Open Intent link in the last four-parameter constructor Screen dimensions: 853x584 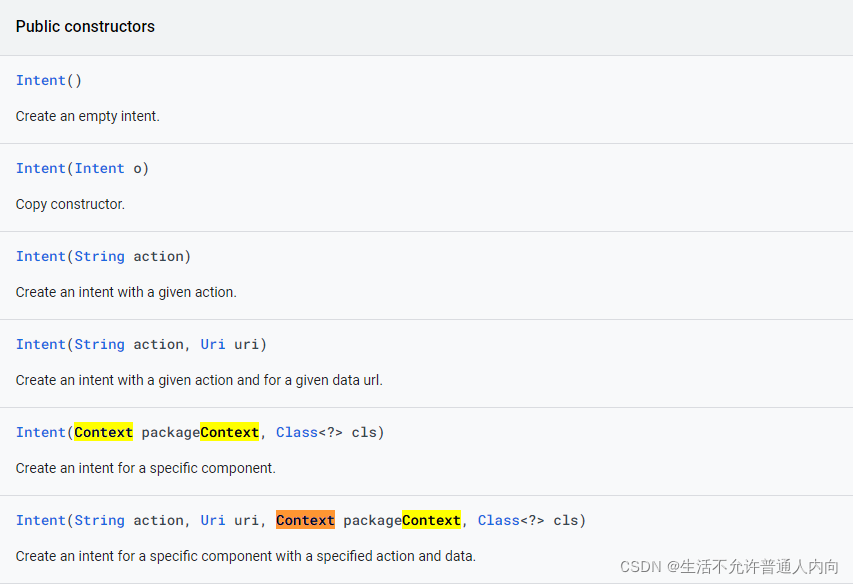[41, 521]
